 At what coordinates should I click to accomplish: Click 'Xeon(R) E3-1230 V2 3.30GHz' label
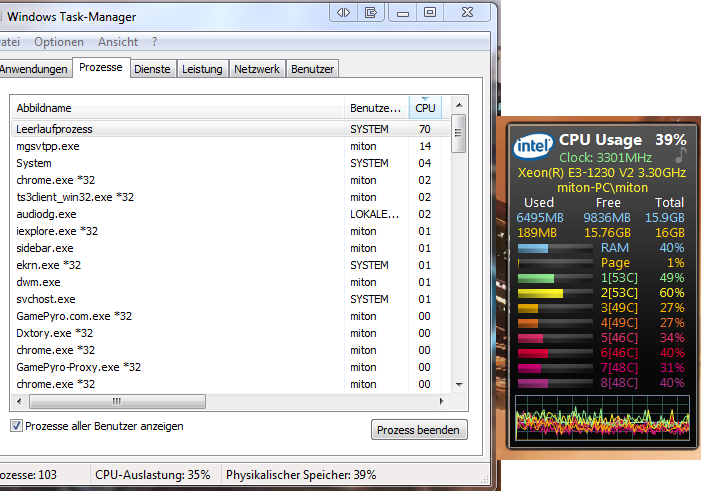(602, 173)
